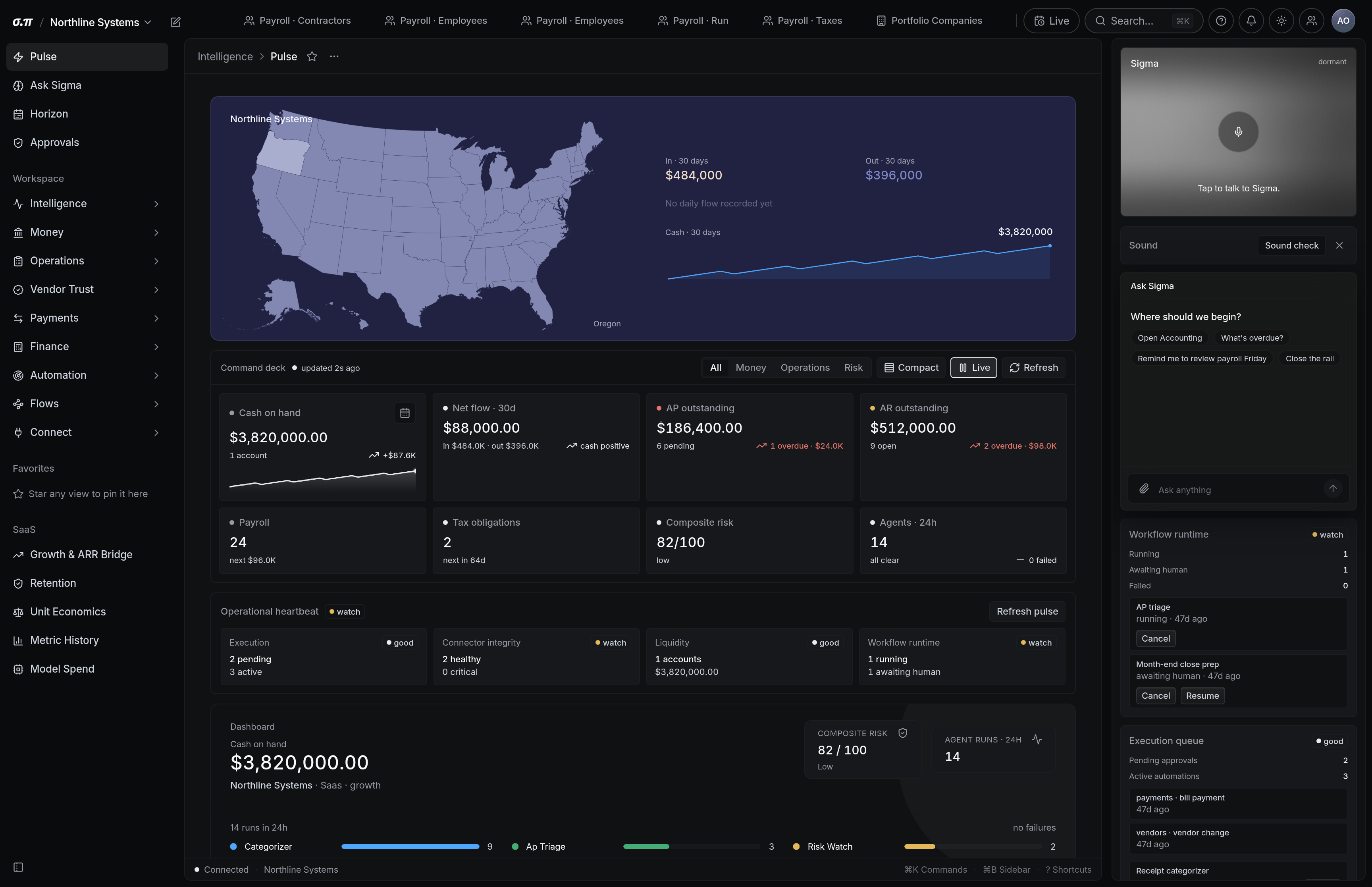1372x887 pixels.
Task: Open the AO user avatar menu
Action: click(x=1343, y=21)
